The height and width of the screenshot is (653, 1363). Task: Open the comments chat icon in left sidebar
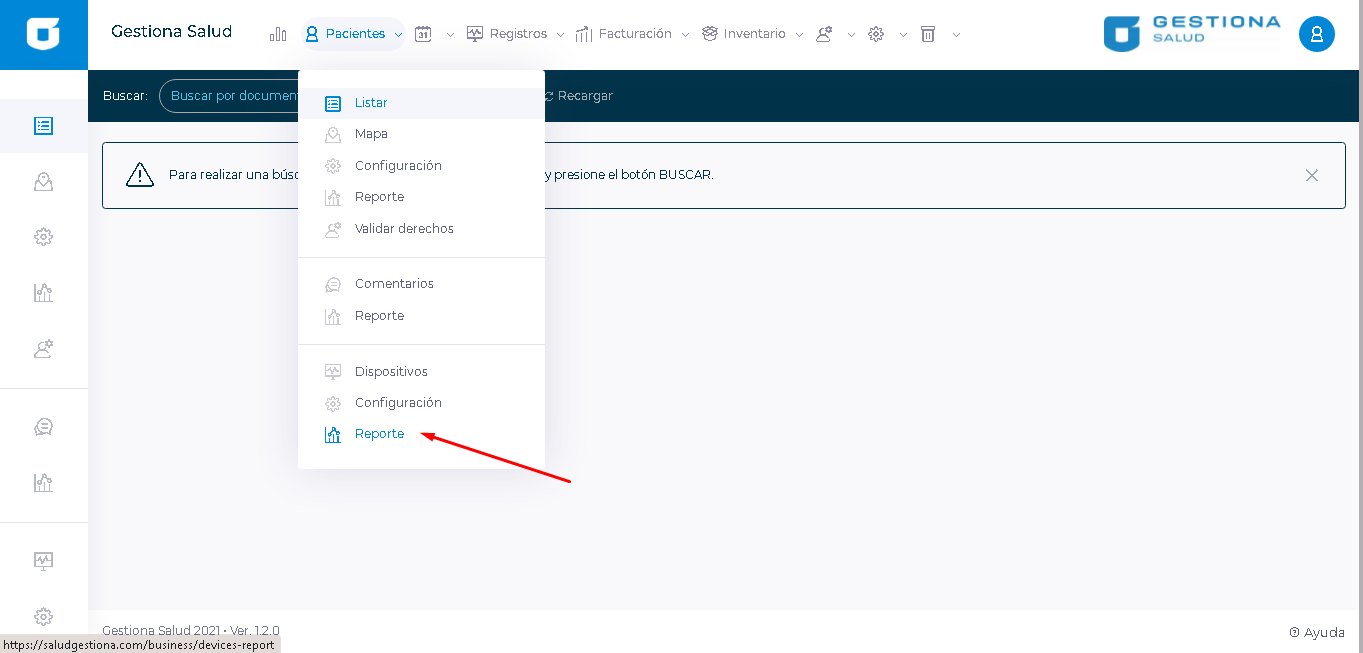43,427
